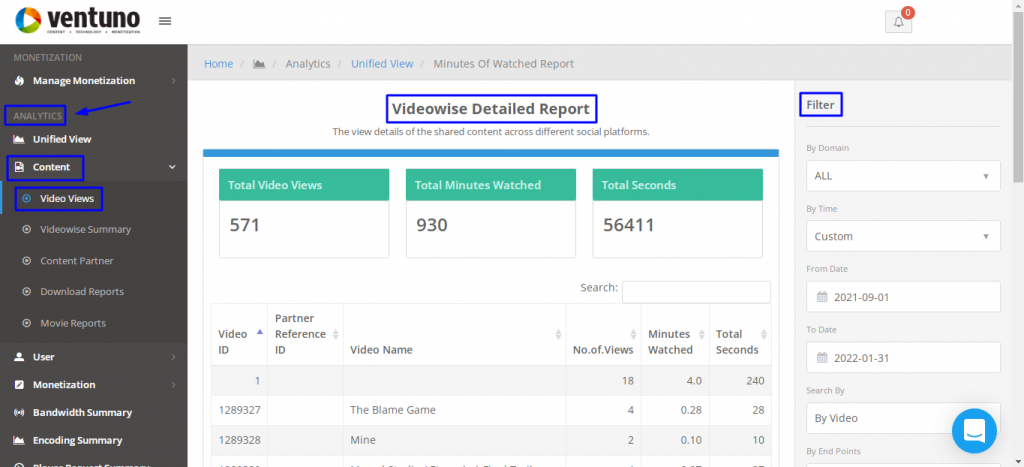Click the Encoding Summary chart icon
This screenshot has height=467, width=1024.
[20, 440]
